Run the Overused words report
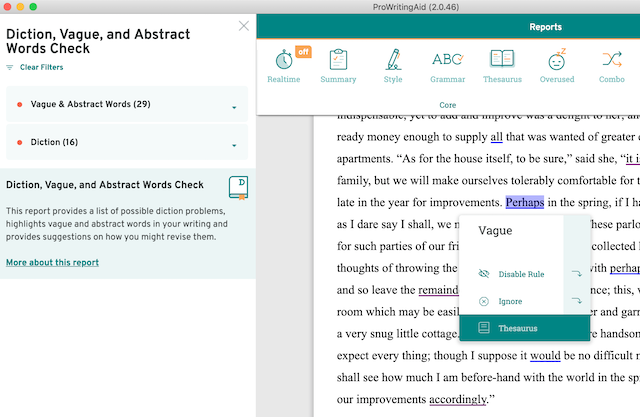Image resolution: width=640 pixels, height=417 pixels. 557,66
